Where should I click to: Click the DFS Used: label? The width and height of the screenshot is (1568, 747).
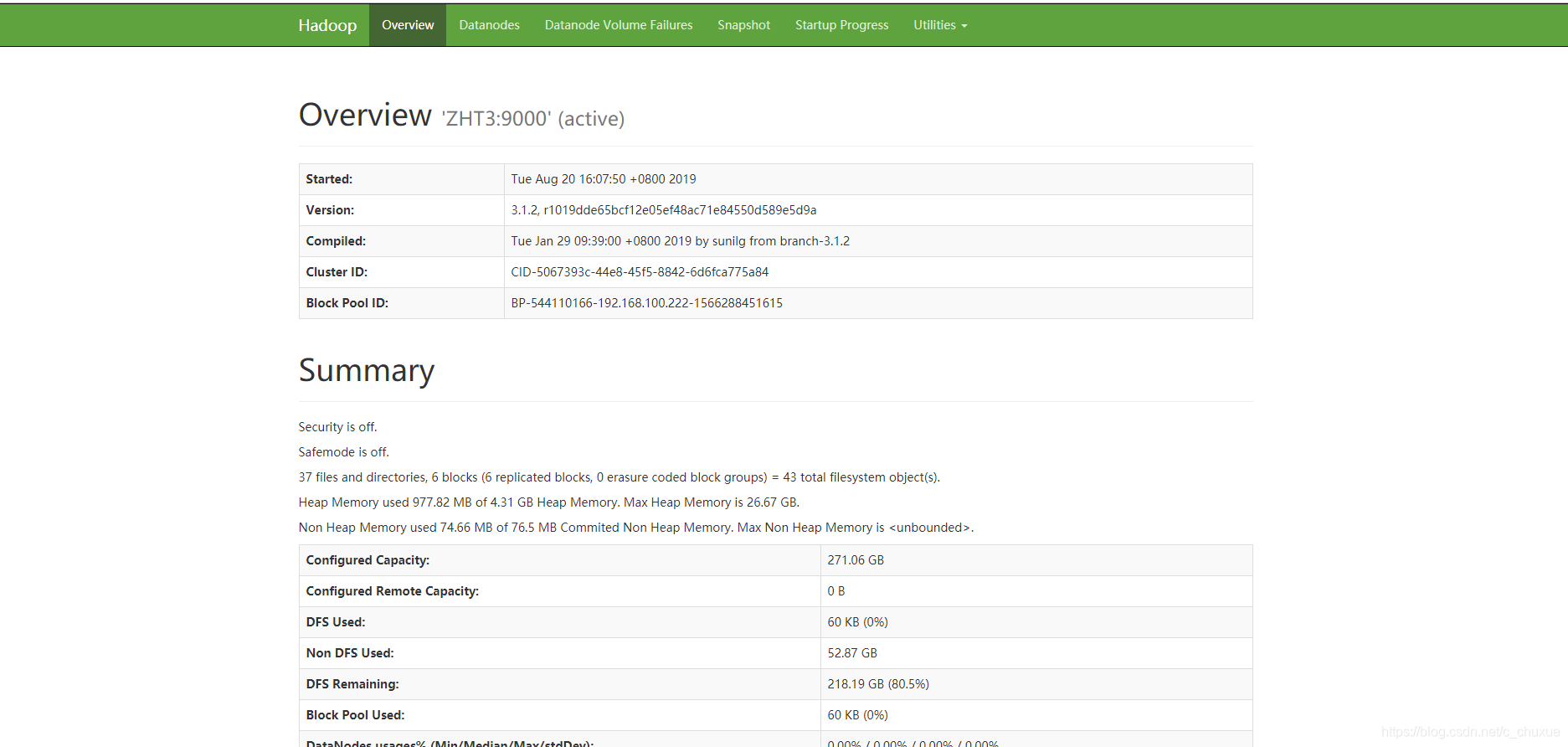[x=336, y=622]
